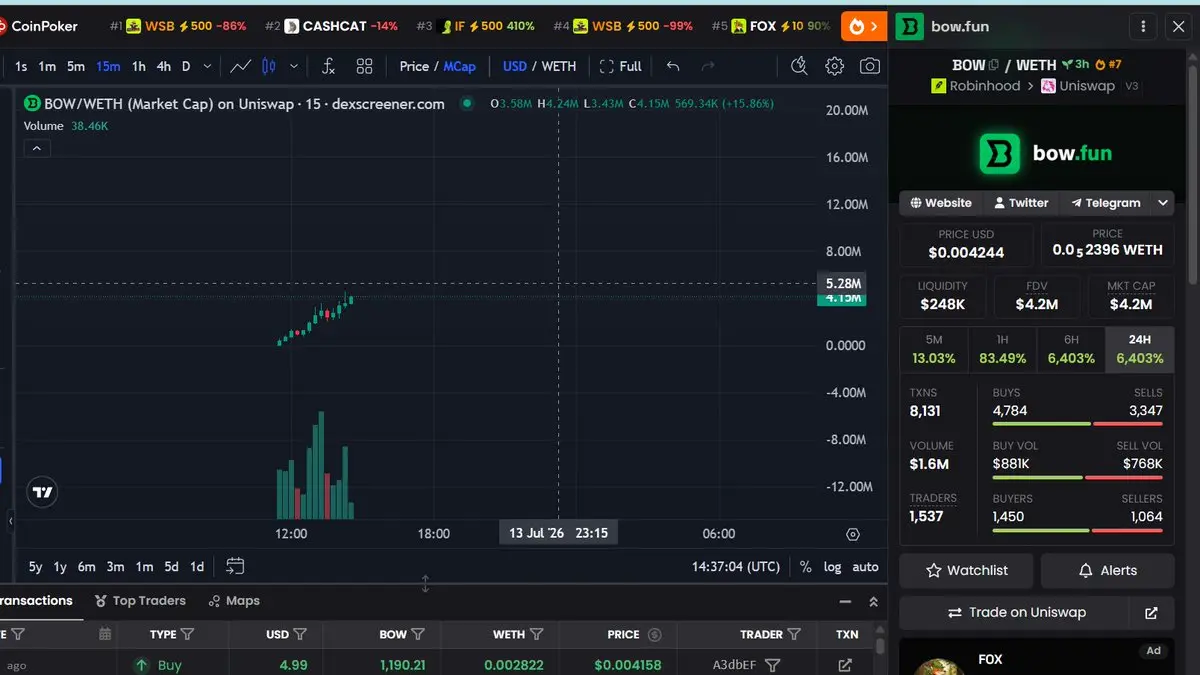Open the Twitter link
The width and height of the screenshot is (1200, 675).
1021,202
